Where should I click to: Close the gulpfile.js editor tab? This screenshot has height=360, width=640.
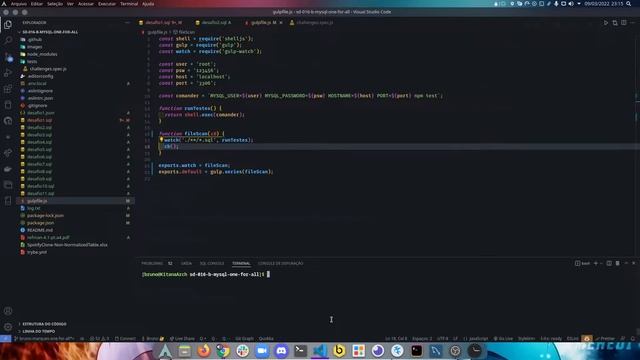click(x=281, y=23)
